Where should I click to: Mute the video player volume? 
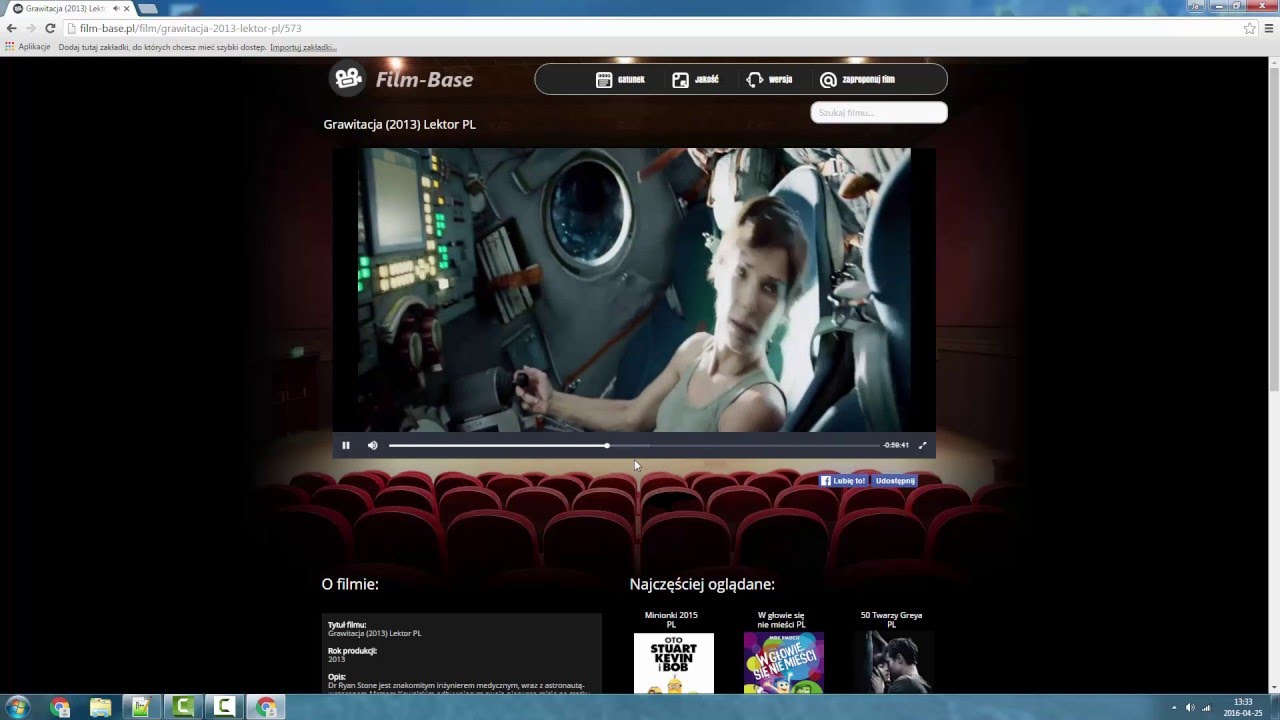coord(372,445)
